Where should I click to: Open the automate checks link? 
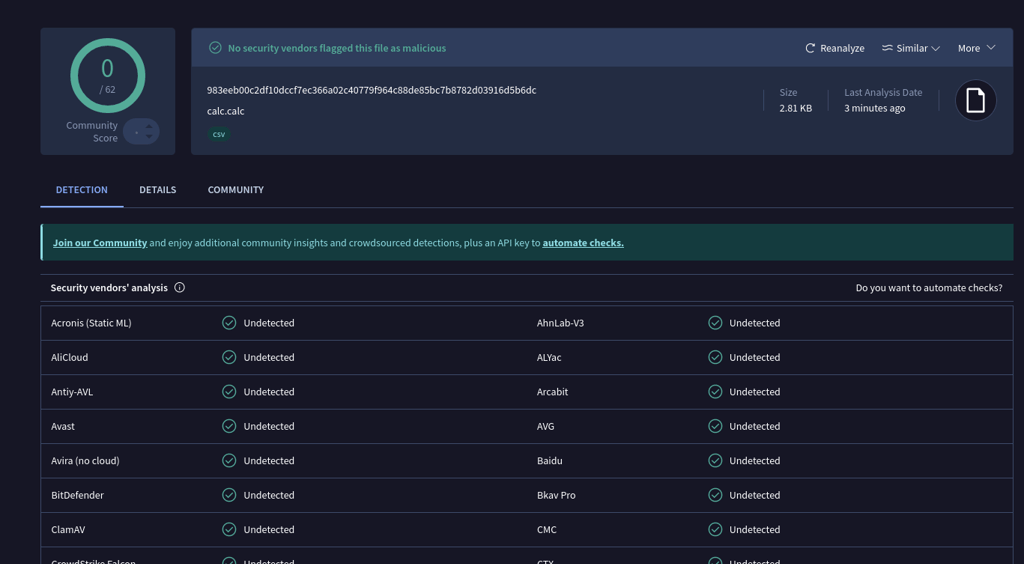point(583,243)
